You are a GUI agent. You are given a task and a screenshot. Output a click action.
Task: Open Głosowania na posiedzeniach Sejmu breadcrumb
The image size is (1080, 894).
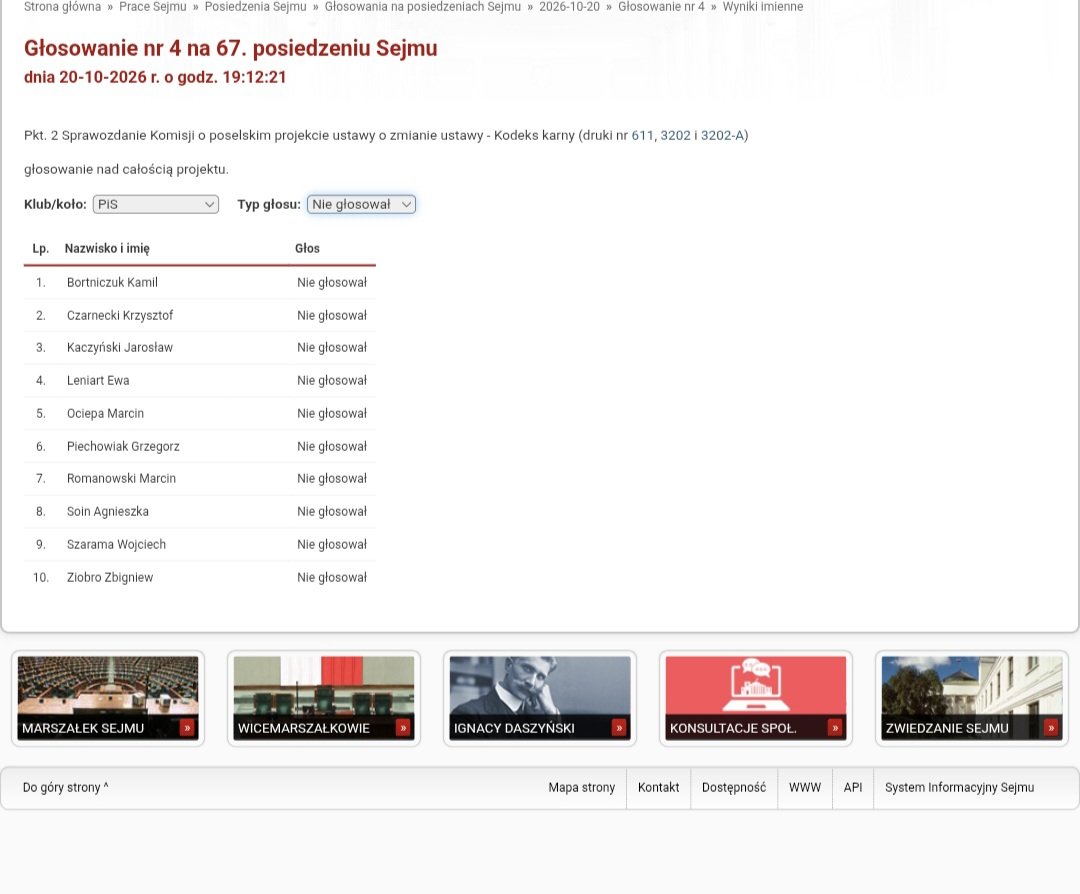(x=423, y=7)
